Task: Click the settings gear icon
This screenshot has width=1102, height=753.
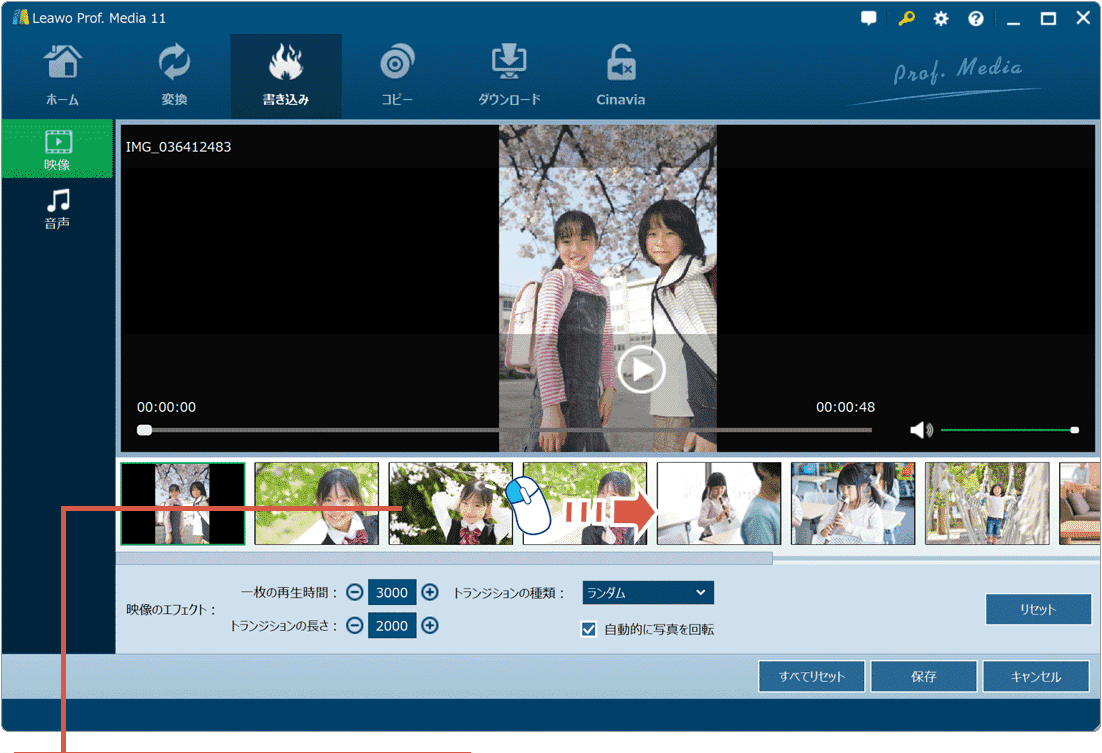Action: [941, 19]
